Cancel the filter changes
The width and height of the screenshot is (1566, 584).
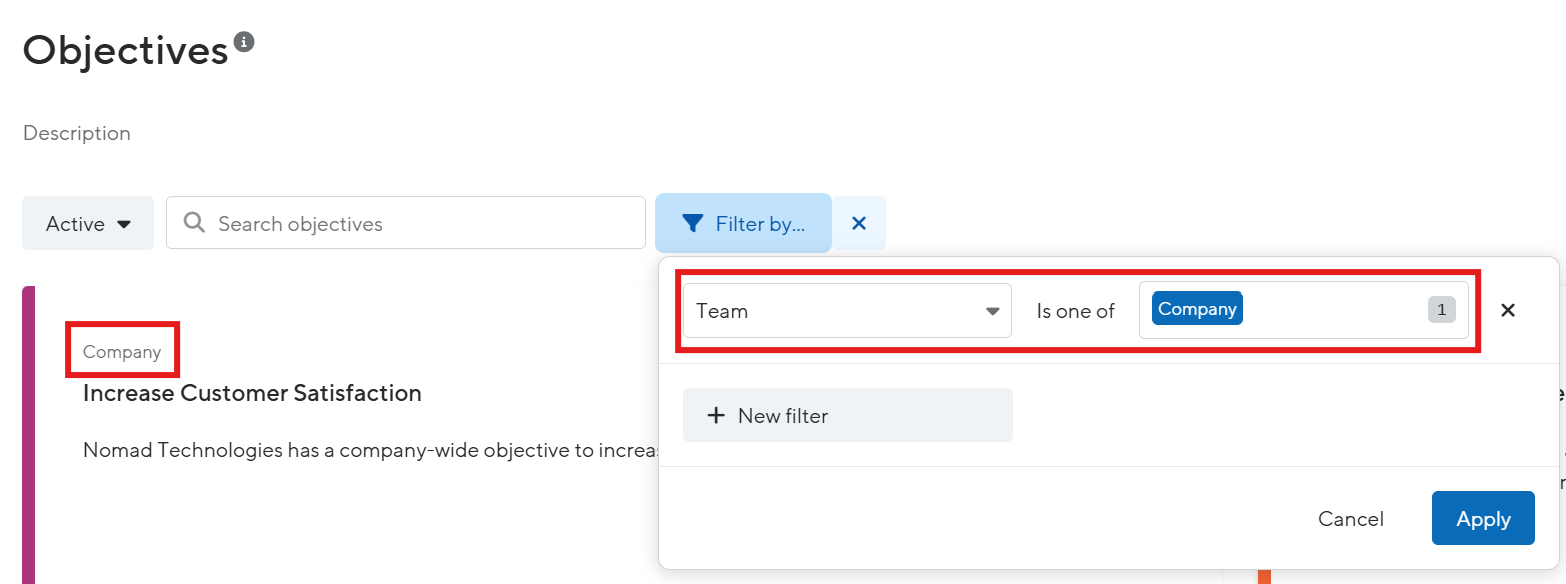pyautogui.click(x=1350, y=518)
